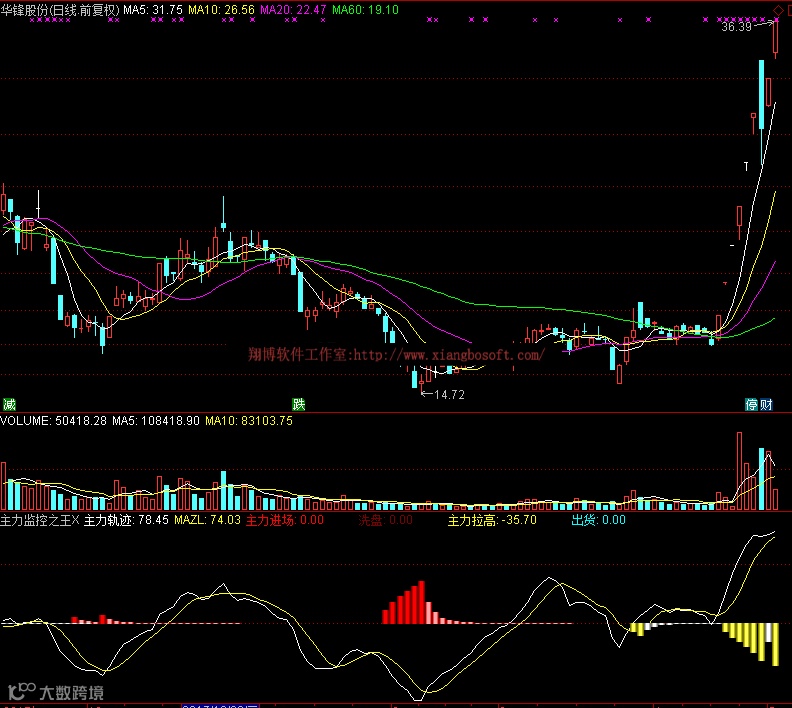Click the 主力监控之王 indicator name
This screenshot has width=792, height=708.
click(36, 520)
